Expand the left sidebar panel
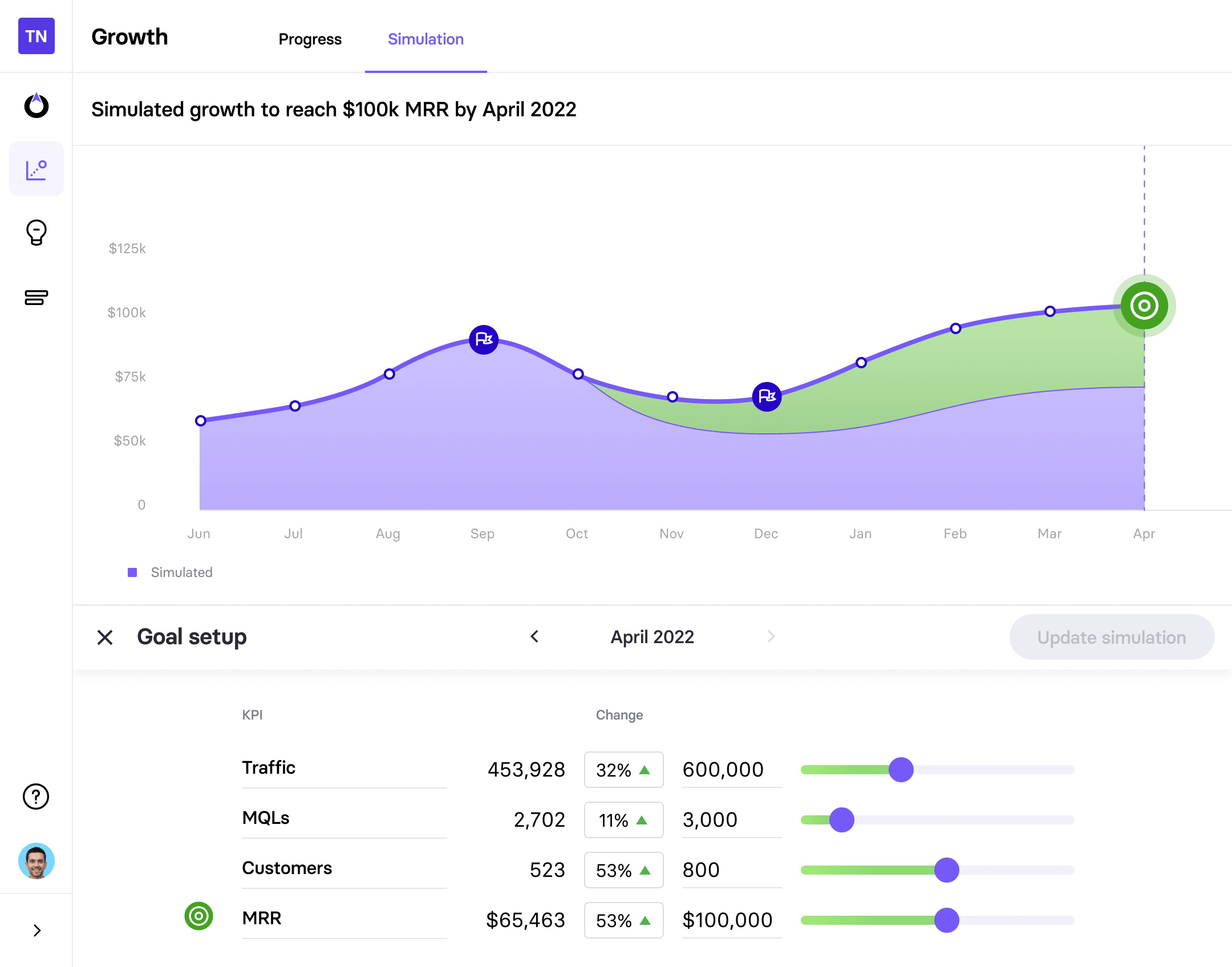1232x967 pixels. pos(36,930)
